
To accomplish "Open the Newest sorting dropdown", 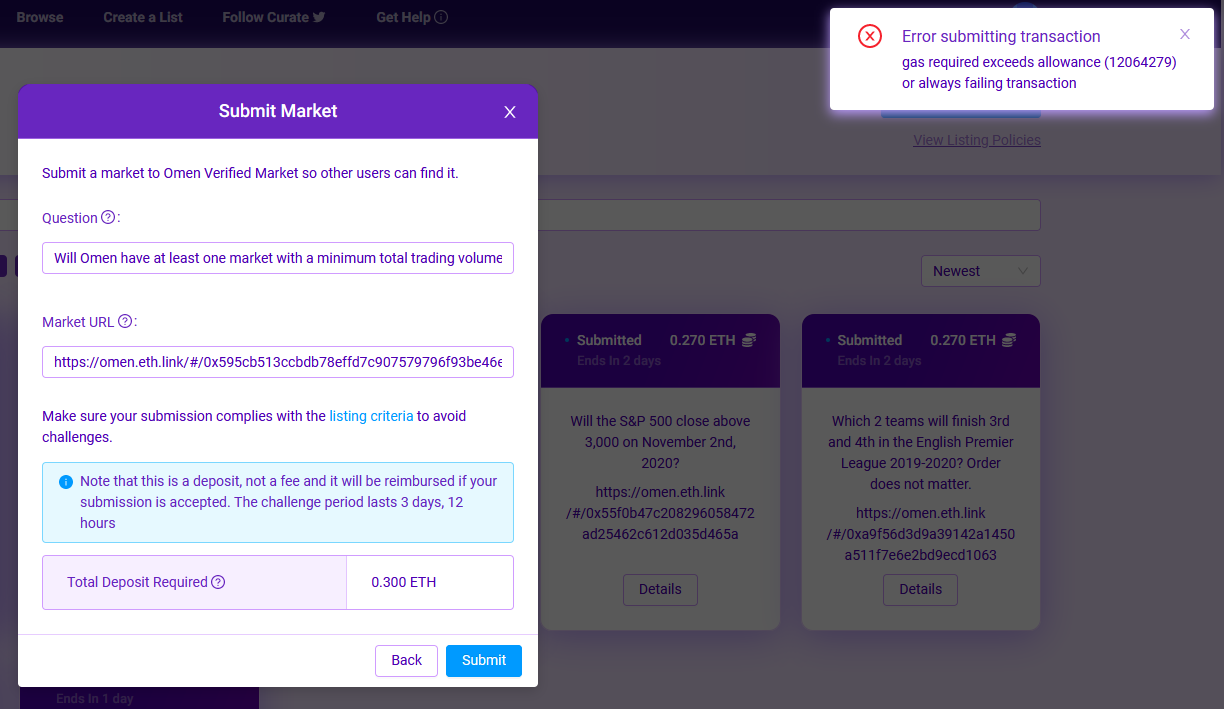I will 980,270.
